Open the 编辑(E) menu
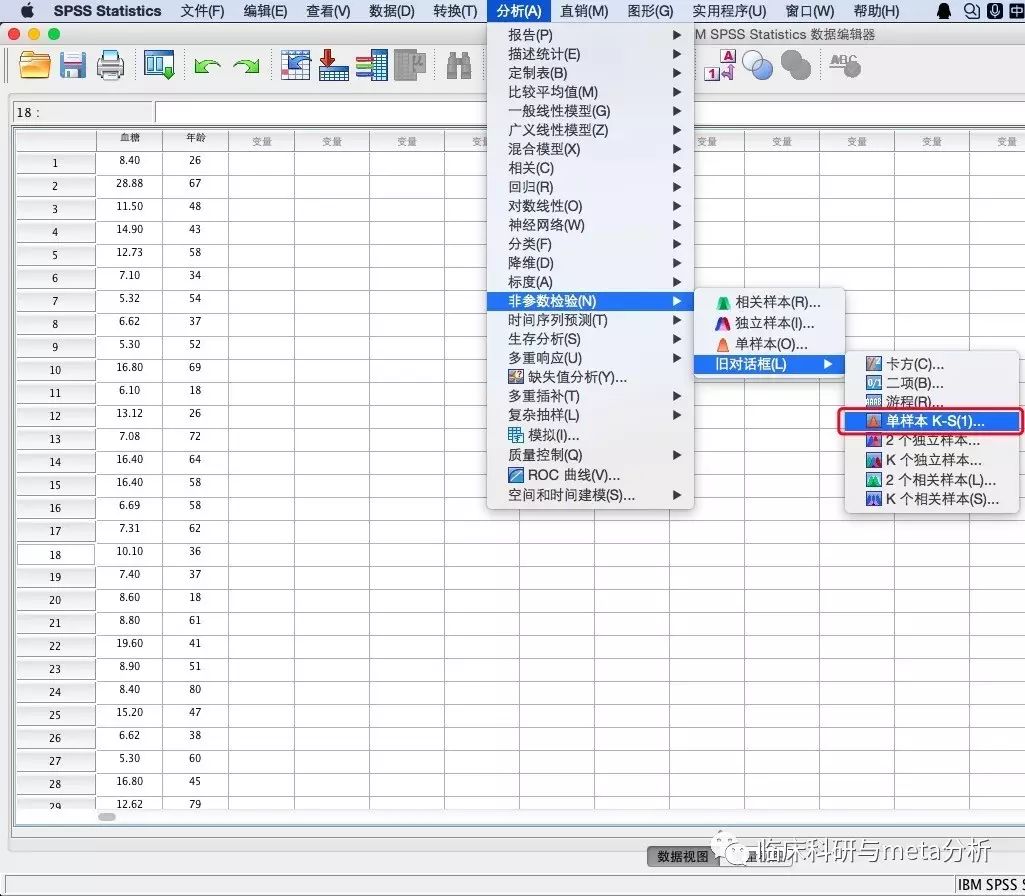Image resolution: width=1025 pixels, height=896 pixels. click(x=265, y=11)
